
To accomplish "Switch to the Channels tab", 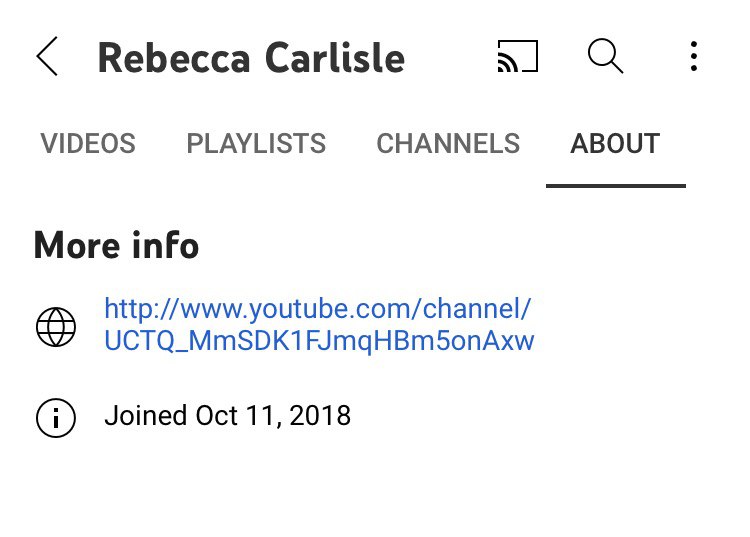I will pyautogui.click(x=448, y=143).
